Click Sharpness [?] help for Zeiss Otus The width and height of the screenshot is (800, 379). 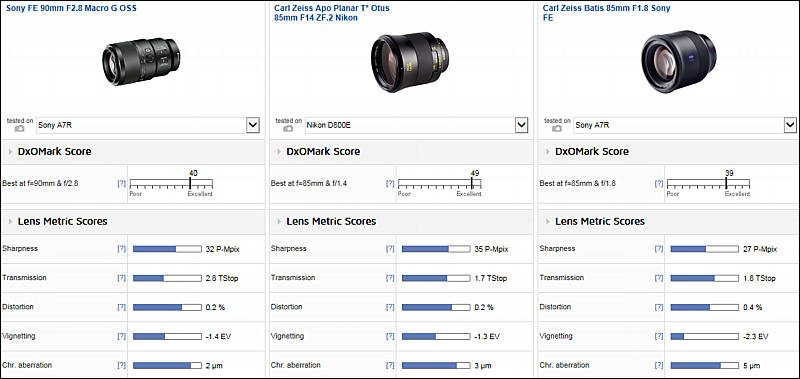[x=390, y=249]
